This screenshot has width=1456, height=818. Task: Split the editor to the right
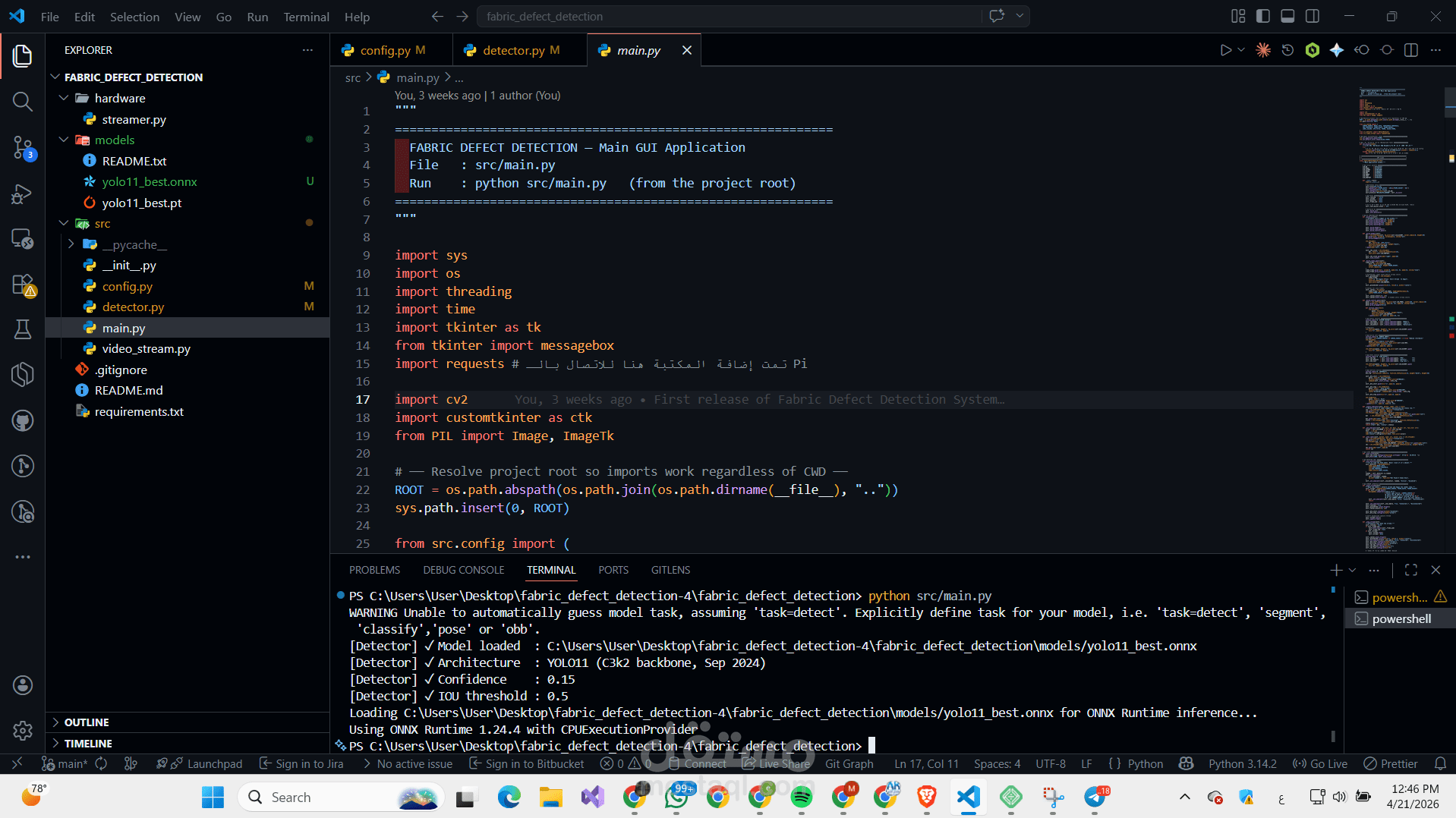[1410, 50]
